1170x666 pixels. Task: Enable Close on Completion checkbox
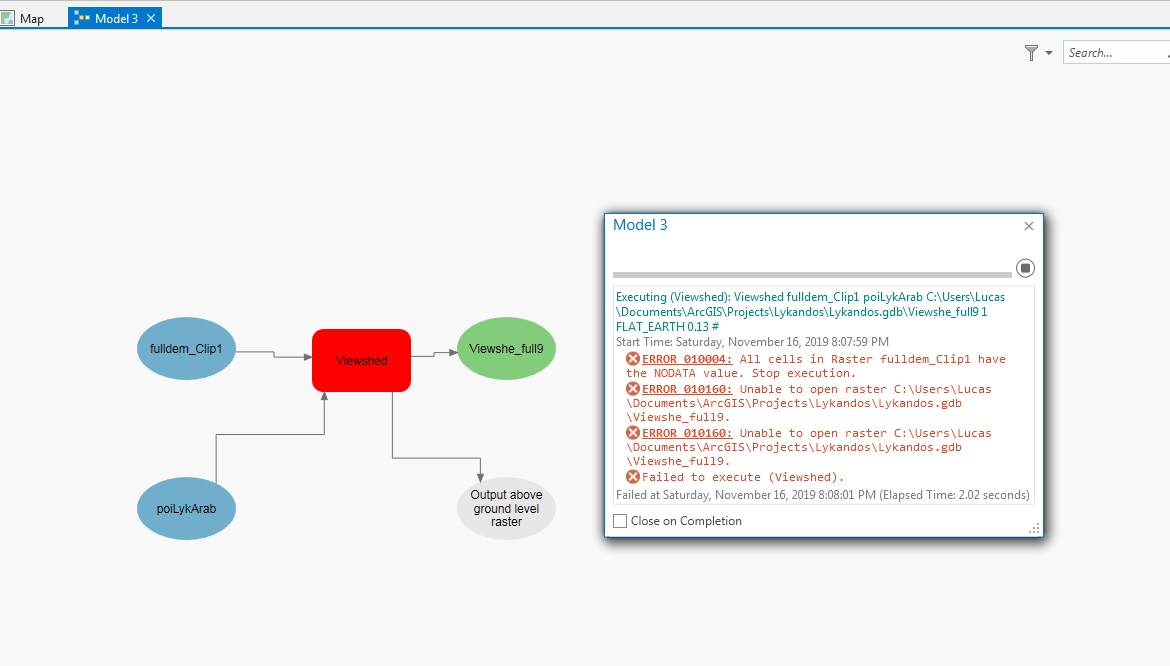(x=620, y=521)
